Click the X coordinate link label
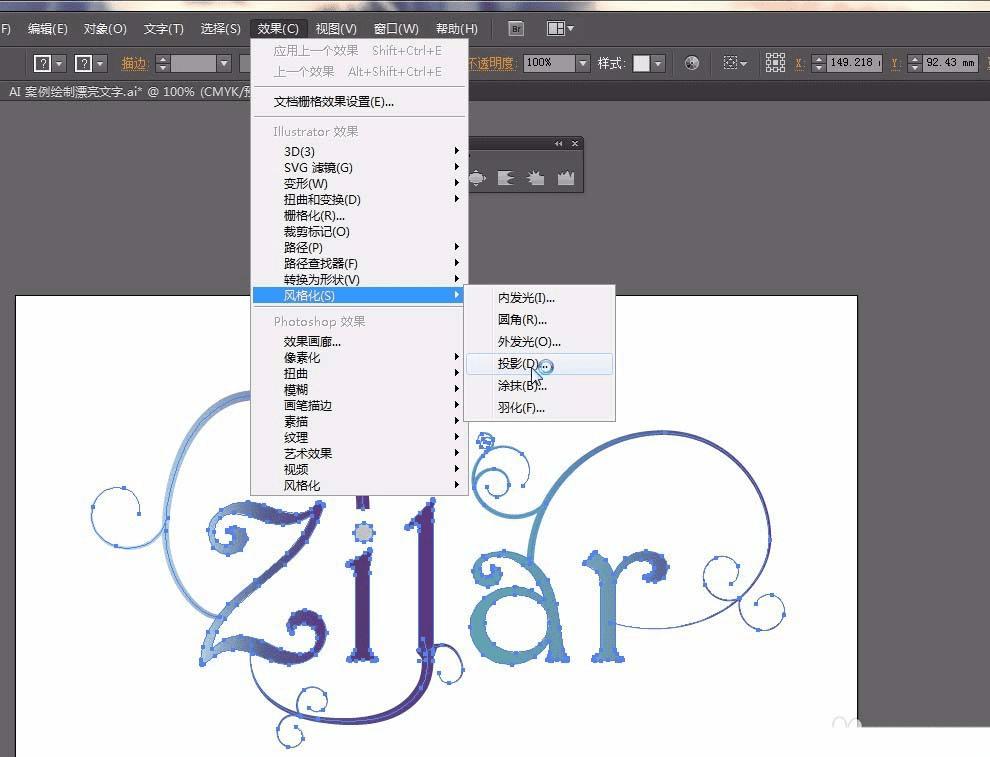The width and height of the screenshot is (990, 757). pyautogui.click(x=799, y=63)
